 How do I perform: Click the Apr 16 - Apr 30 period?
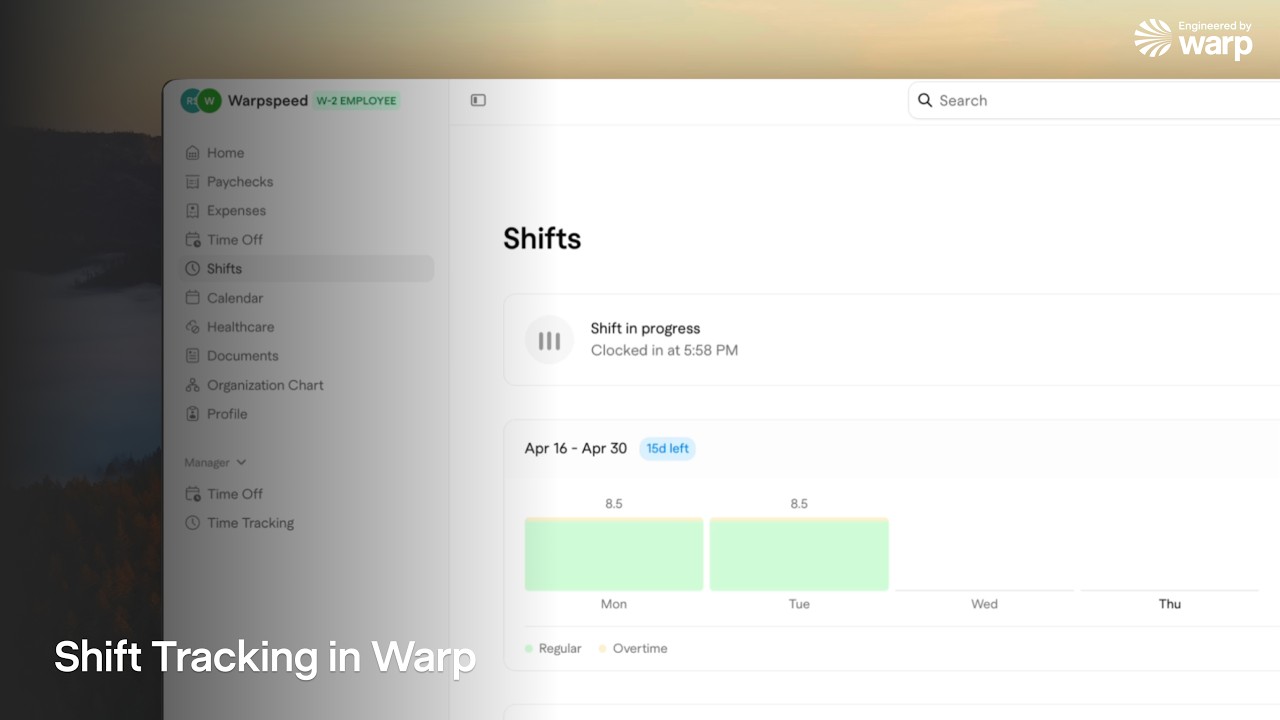tap(576, 449)
